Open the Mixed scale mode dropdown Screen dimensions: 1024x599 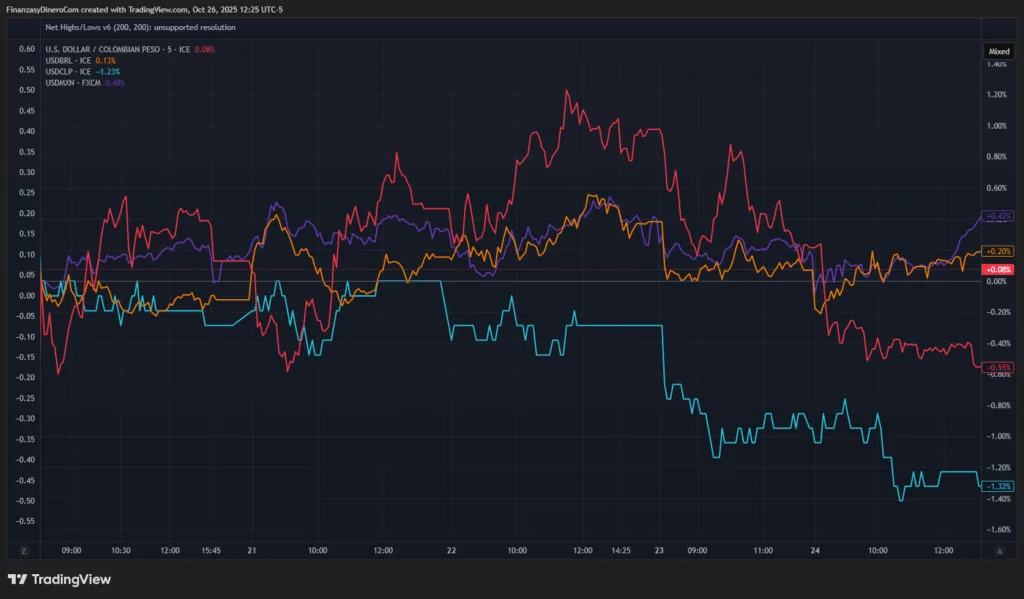(x=998, y=49)
